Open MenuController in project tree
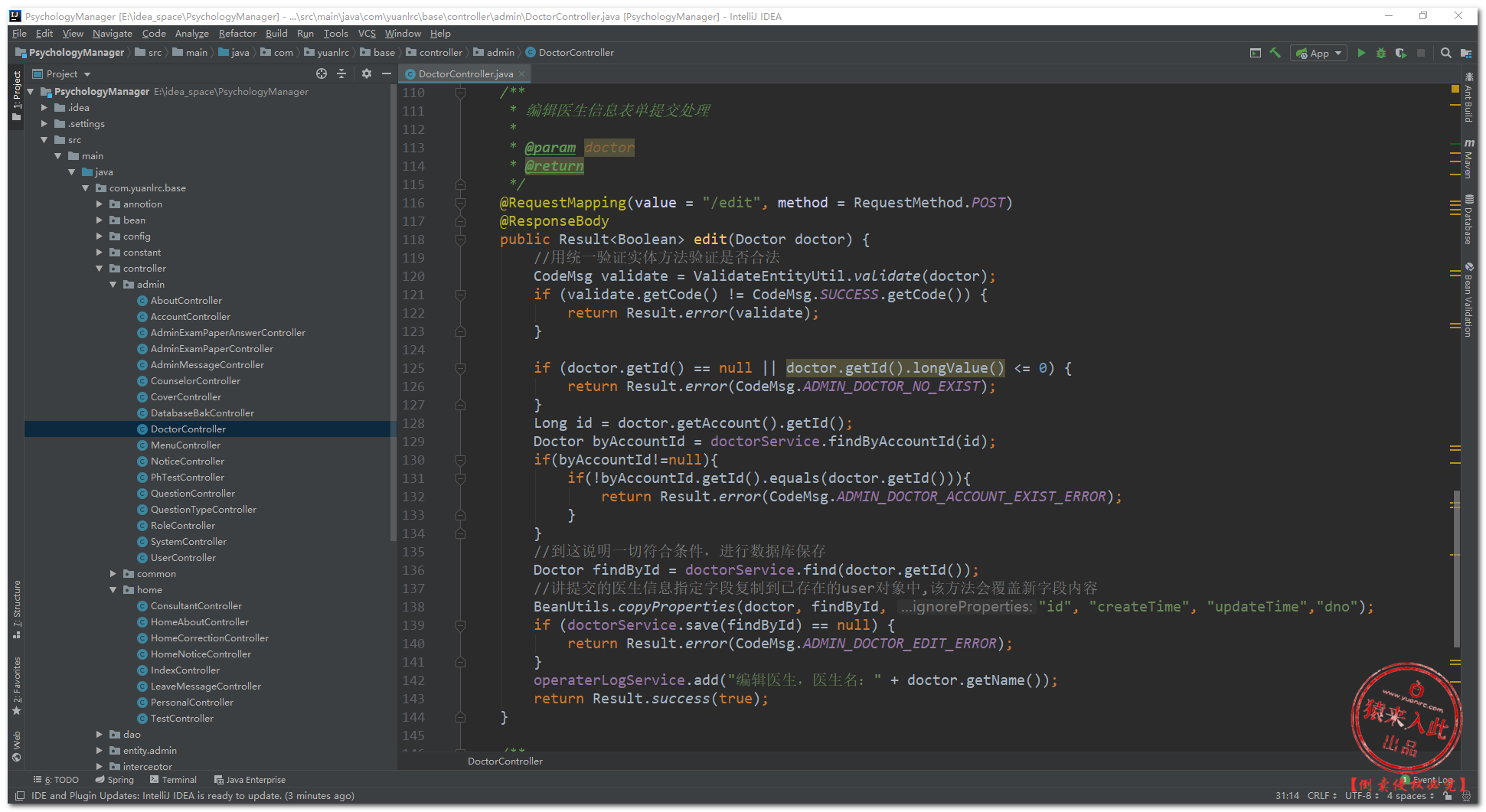1486x812 pixels. pyautogui.click(x=185, y=445)
